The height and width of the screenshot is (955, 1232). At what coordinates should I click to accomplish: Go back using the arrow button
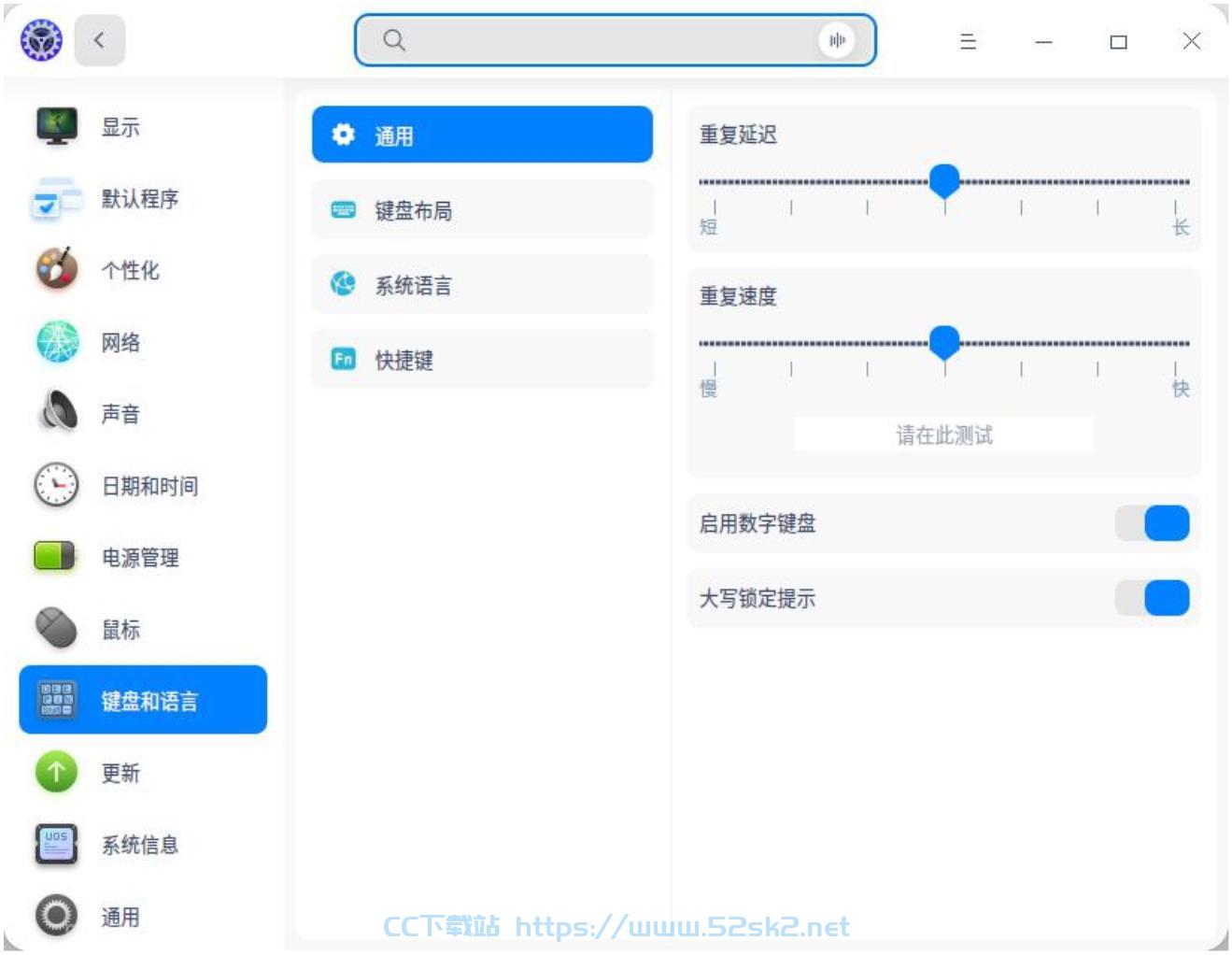point(100,40)
